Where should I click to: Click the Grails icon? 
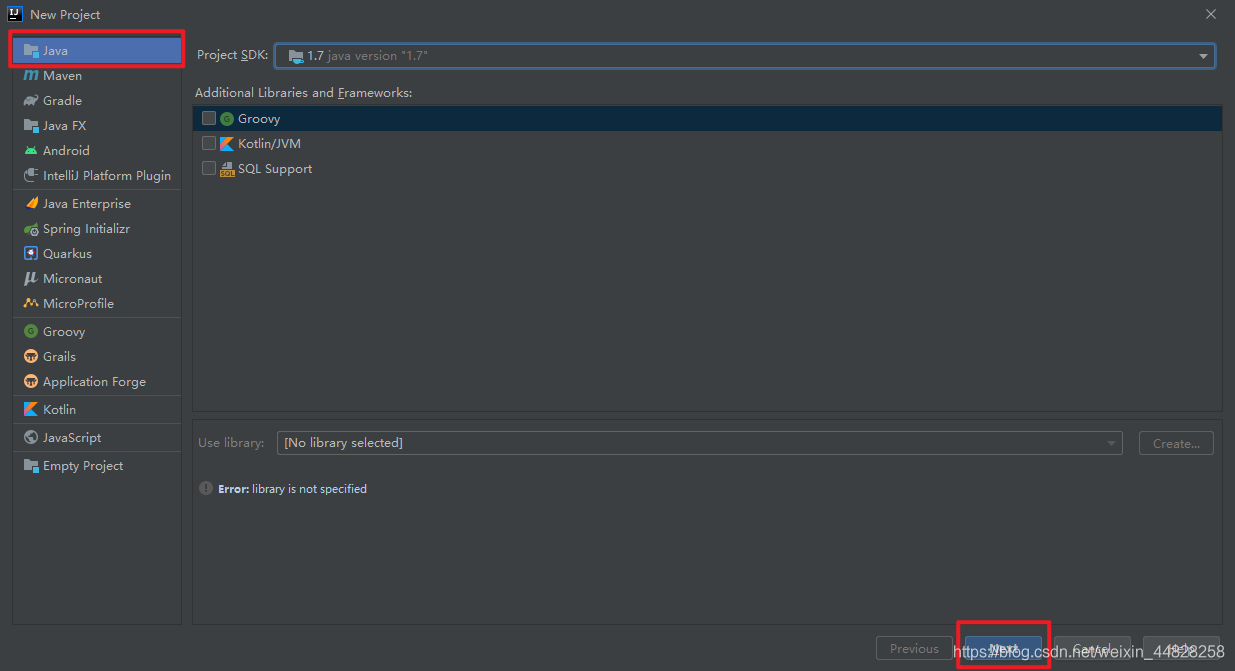[31, 357]
